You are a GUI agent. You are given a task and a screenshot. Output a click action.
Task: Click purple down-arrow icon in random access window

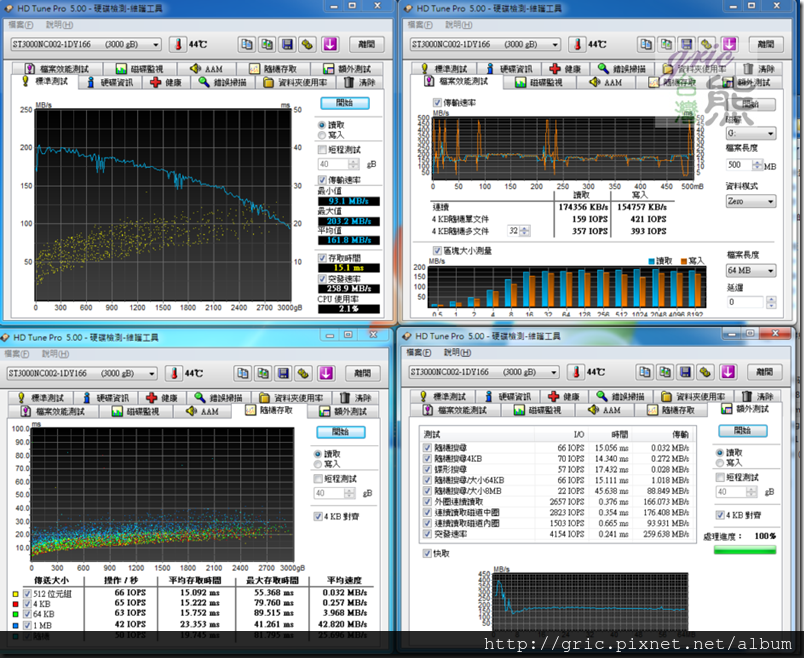tap(326, 373)
